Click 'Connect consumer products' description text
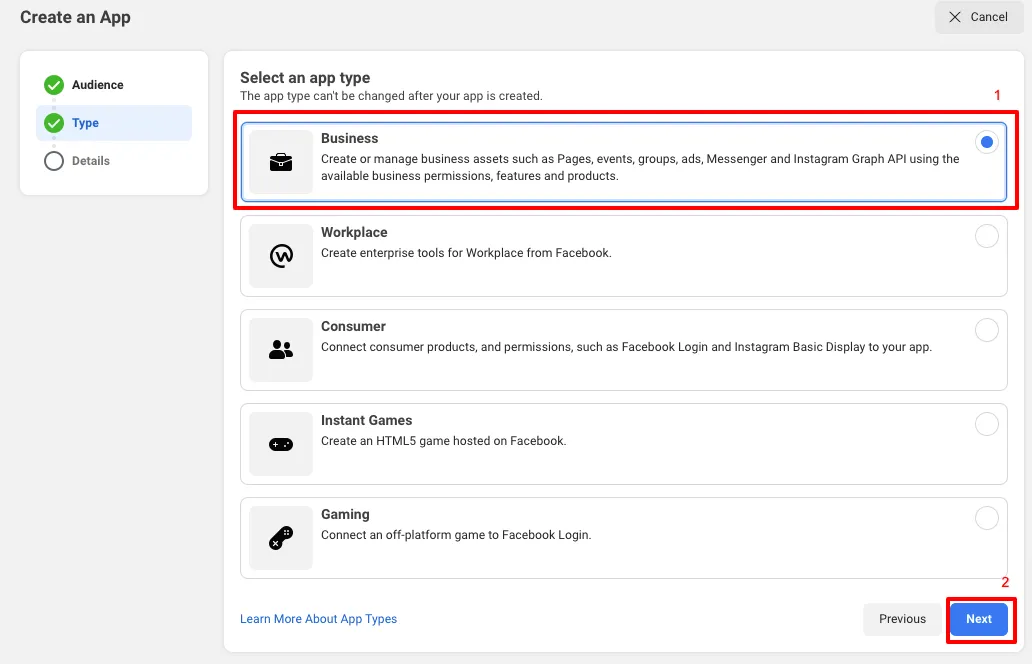 [627, 347]
